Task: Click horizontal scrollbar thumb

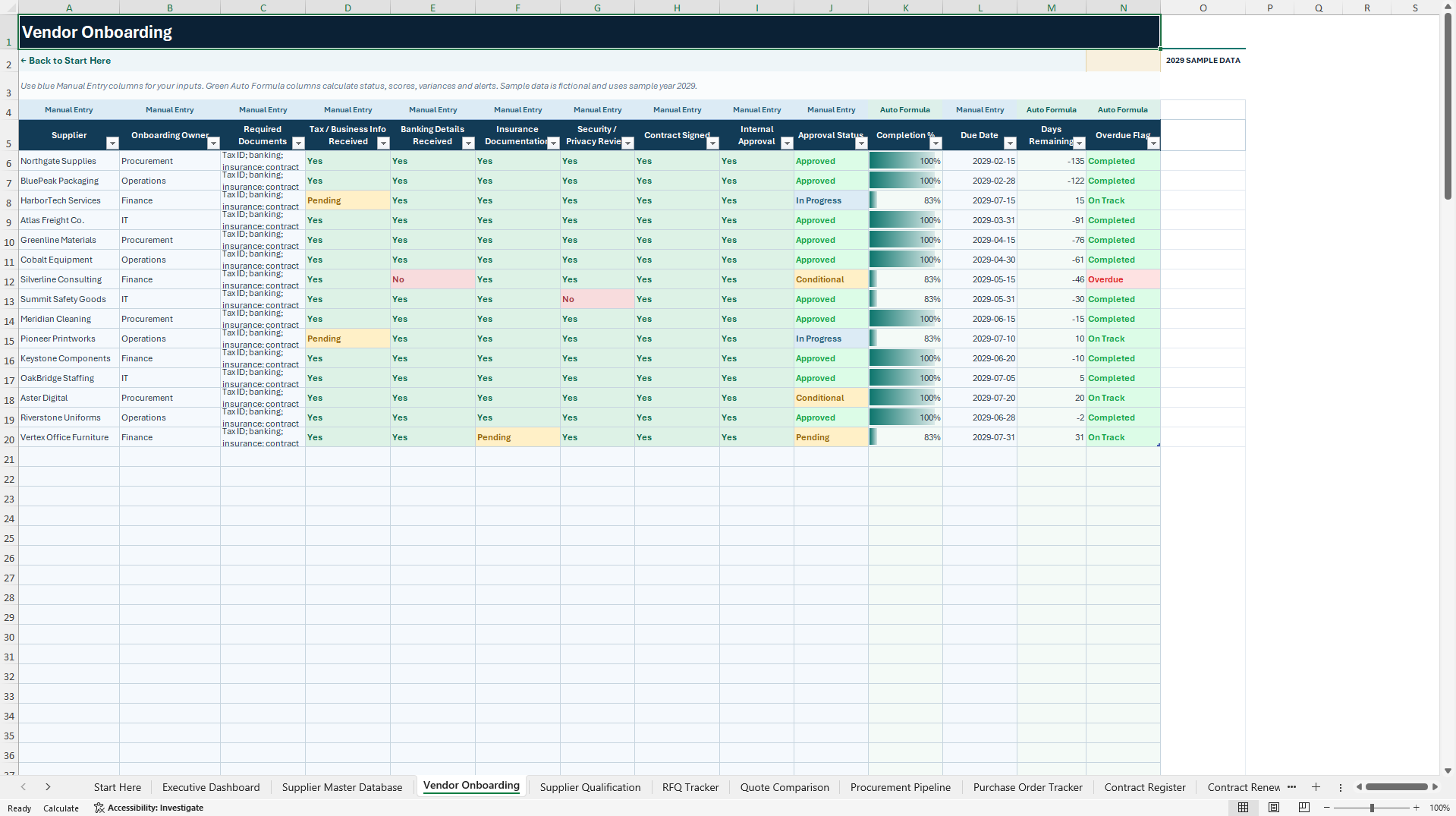Action: click(x=1397, y=787)
